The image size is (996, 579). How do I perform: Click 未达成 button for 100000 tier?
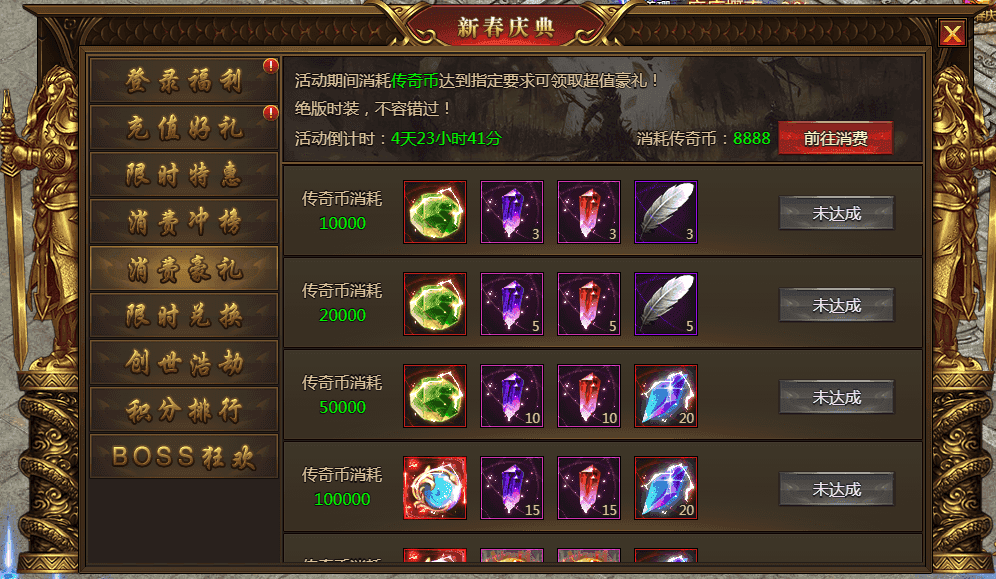tap(837, 489)
